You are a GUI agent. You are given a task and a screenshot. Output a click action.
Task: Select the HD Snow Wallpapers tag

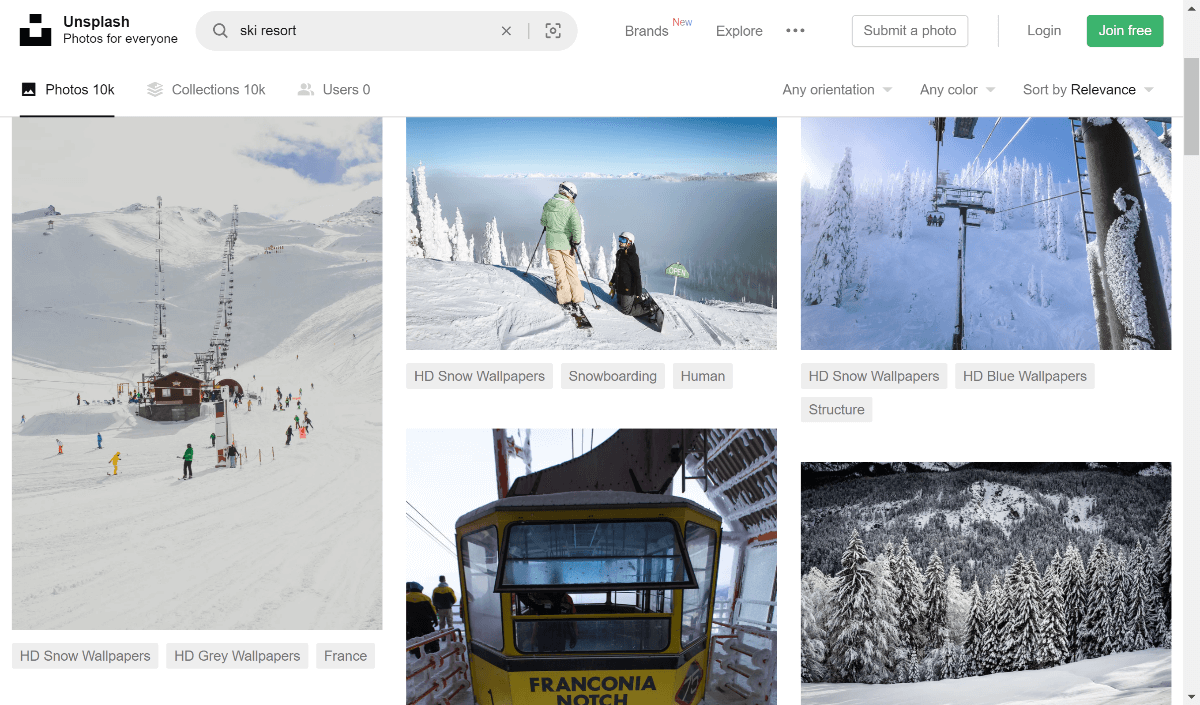tap(479, 376)
